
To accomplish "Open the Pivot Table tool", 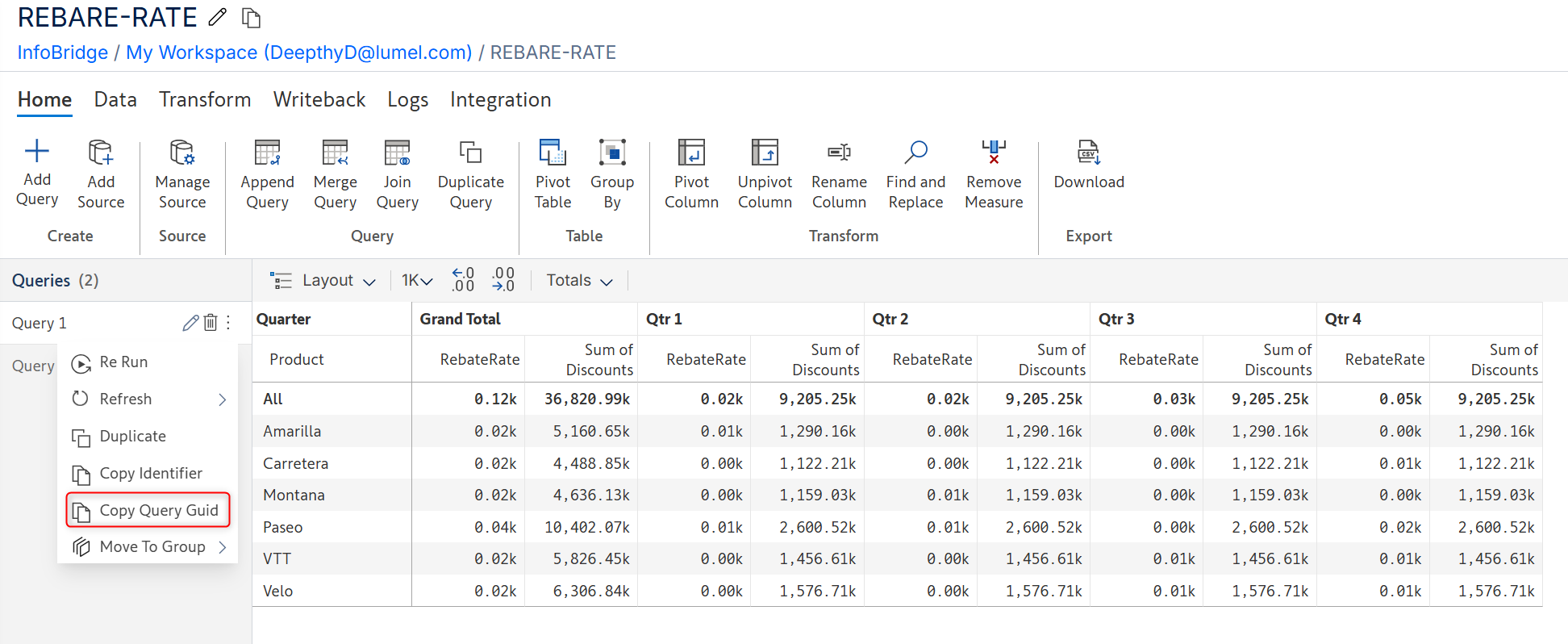I will click(553, 153).
